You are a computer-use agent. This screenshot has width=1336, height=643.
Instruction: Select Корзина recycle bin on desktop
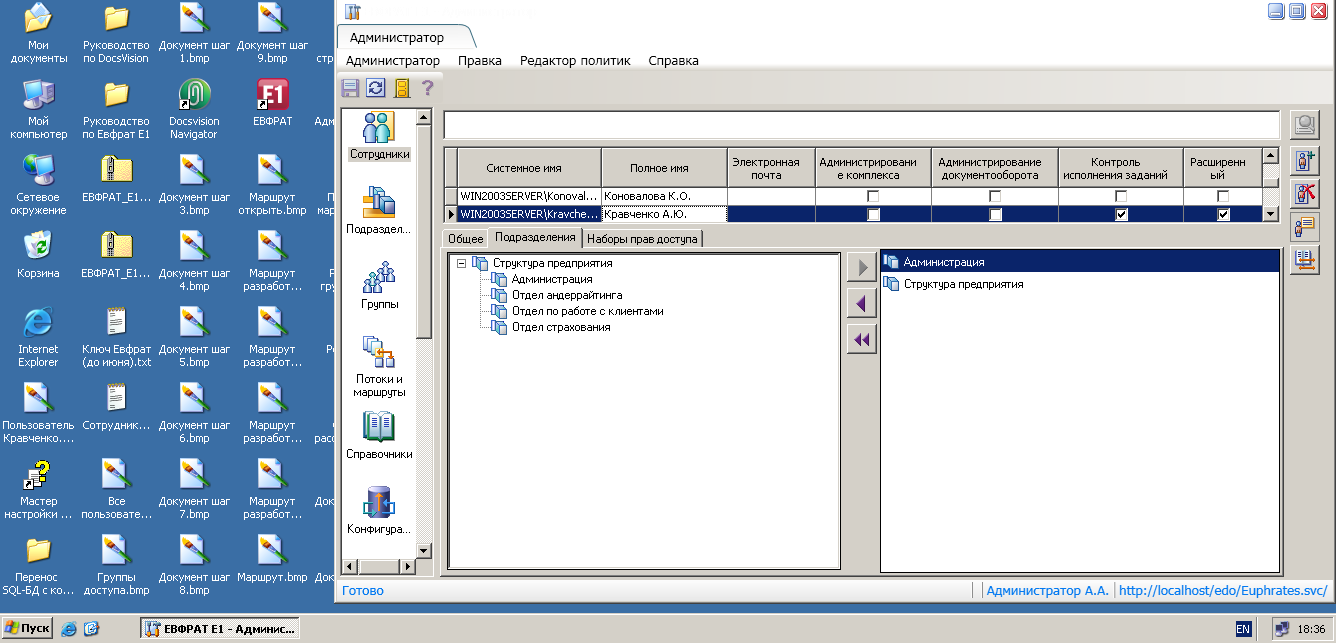click(38, 254)
